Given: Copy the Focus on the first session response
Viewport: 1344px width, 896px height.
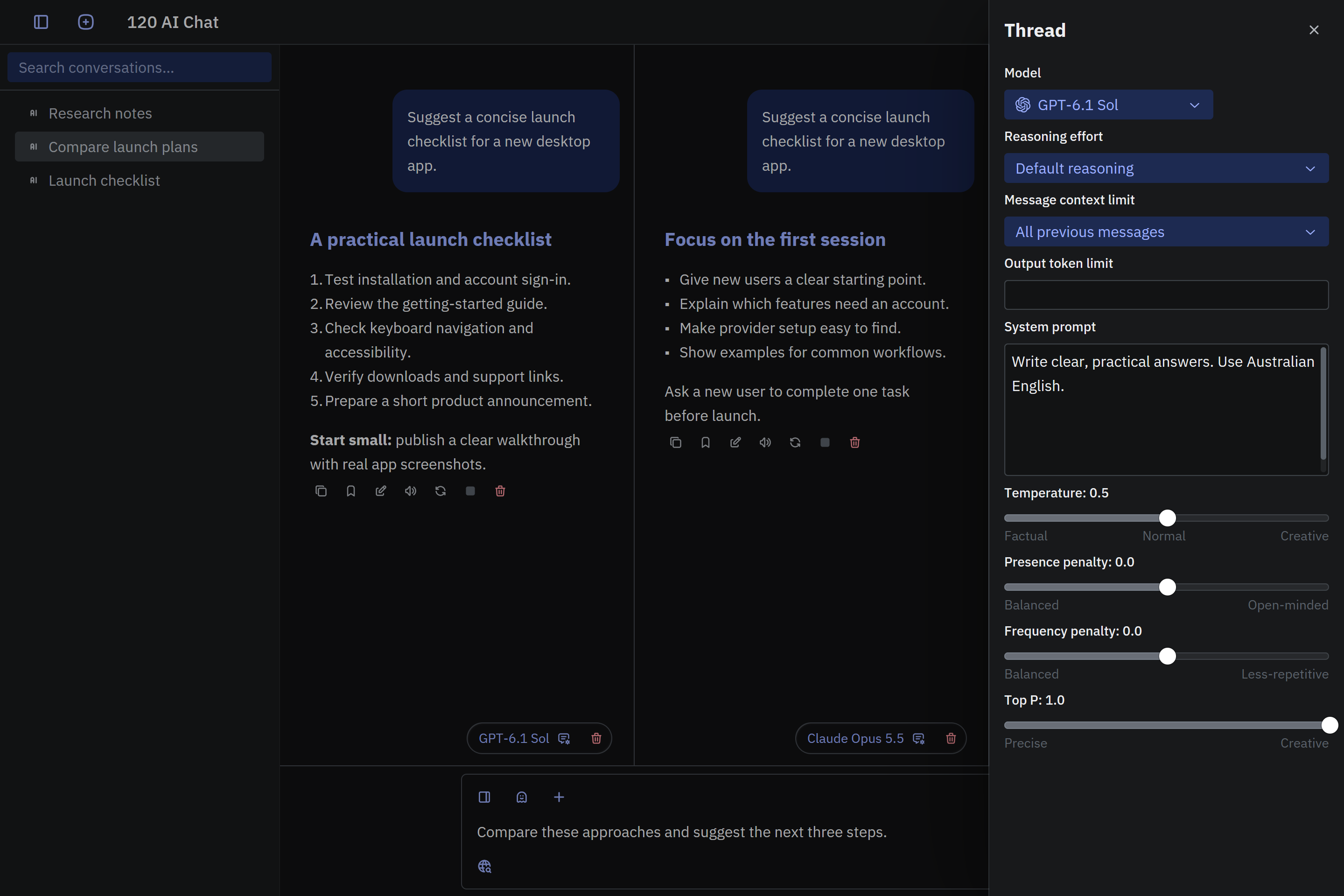Looking at the screenshot, I should (x=675, y=442).
